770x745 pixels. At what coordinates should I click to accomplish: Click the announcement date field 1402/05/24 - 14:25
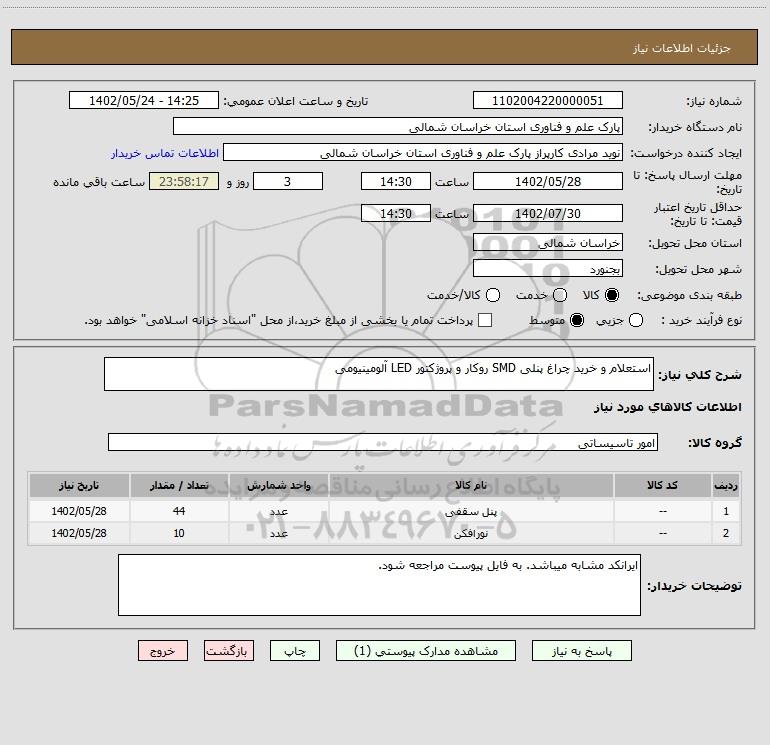pyautogui.click(x=144, y=100)
